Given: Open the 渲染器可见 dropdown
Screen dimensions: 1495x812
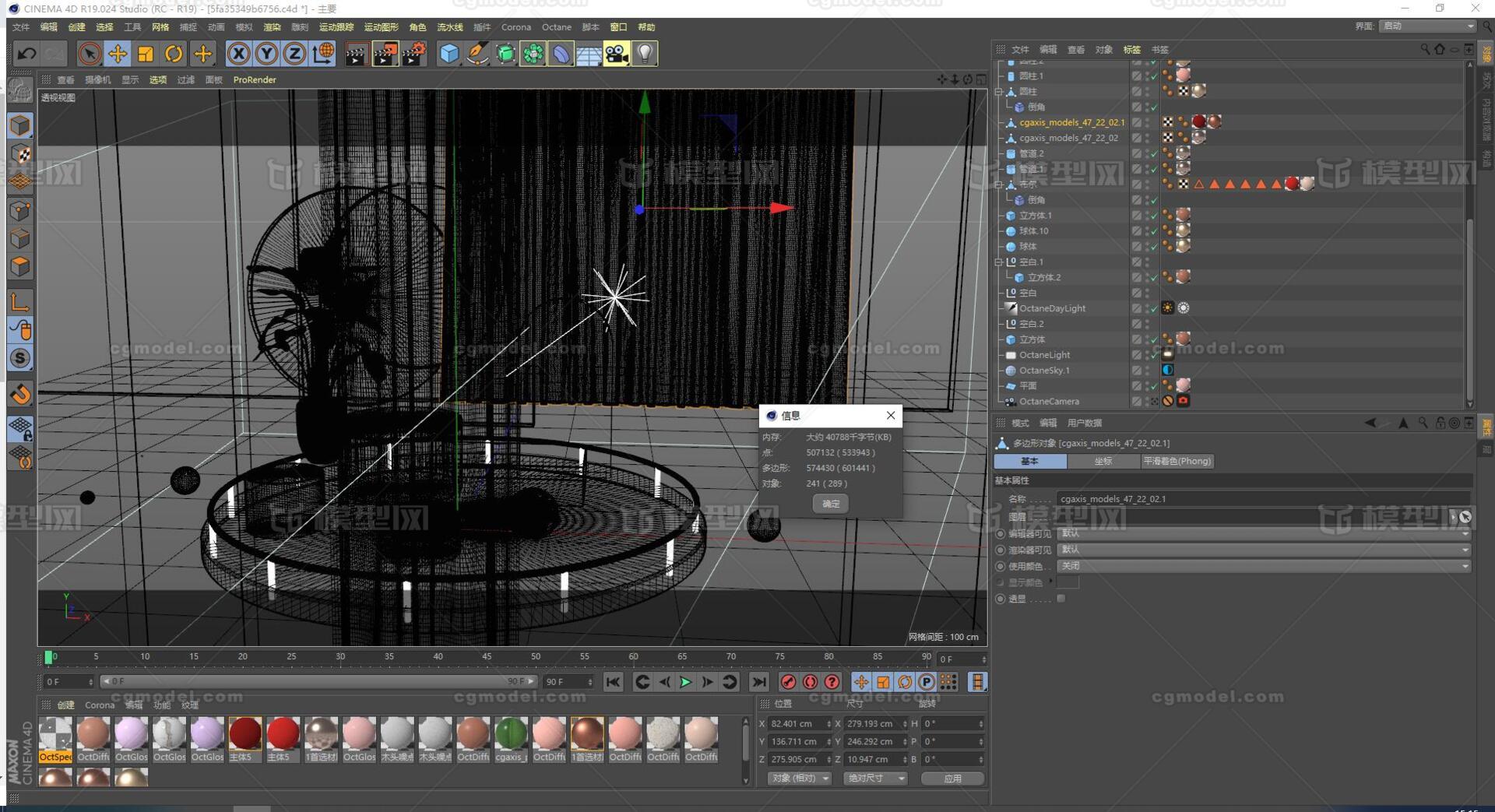Looking at the screenshot, I should [x=1265, y=550].
